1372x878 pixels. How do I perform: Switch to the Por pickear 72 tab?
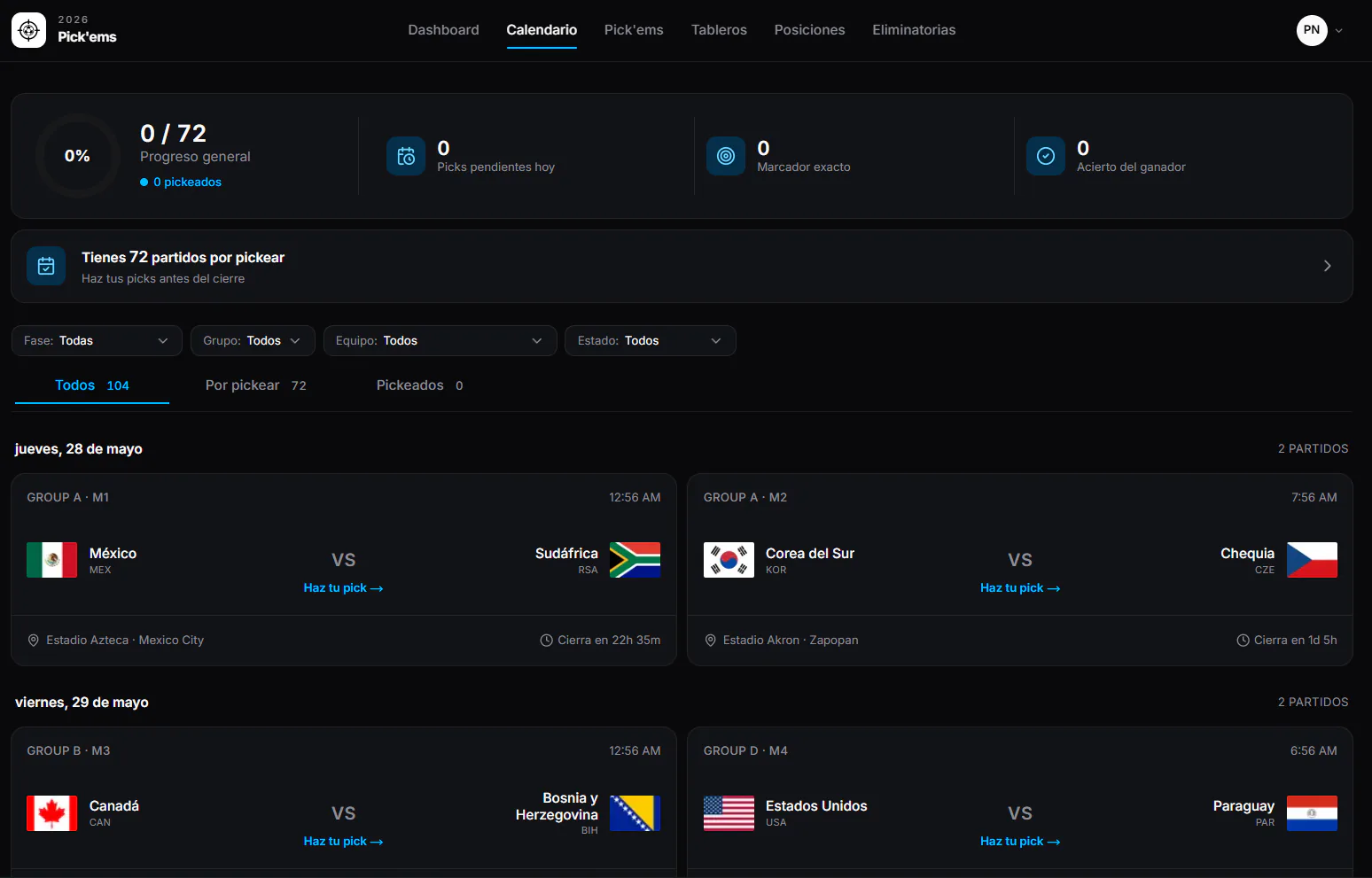pos(256,385)
